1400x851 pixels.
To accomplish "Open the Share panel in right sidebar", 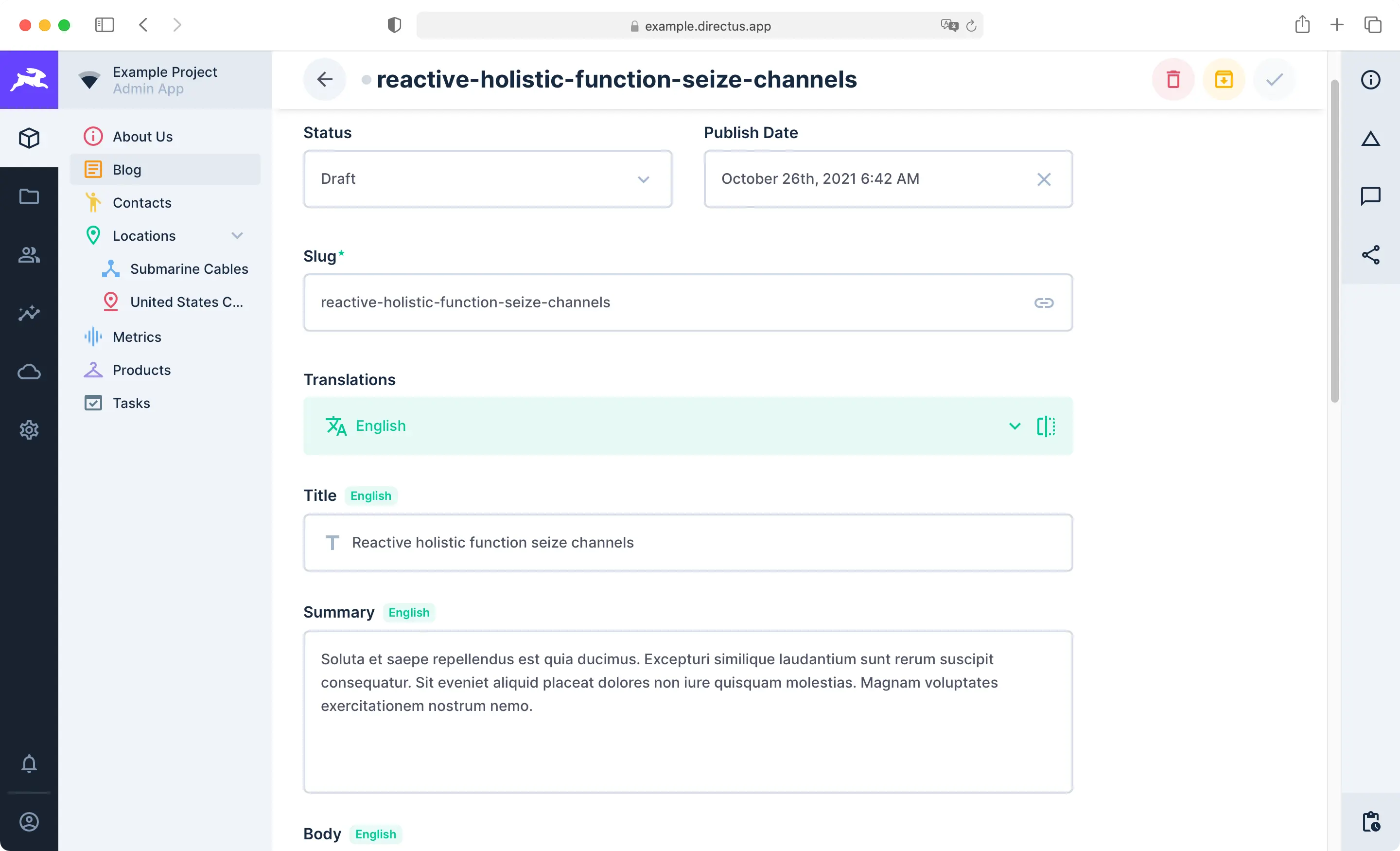I will [x=1371, y=255].
